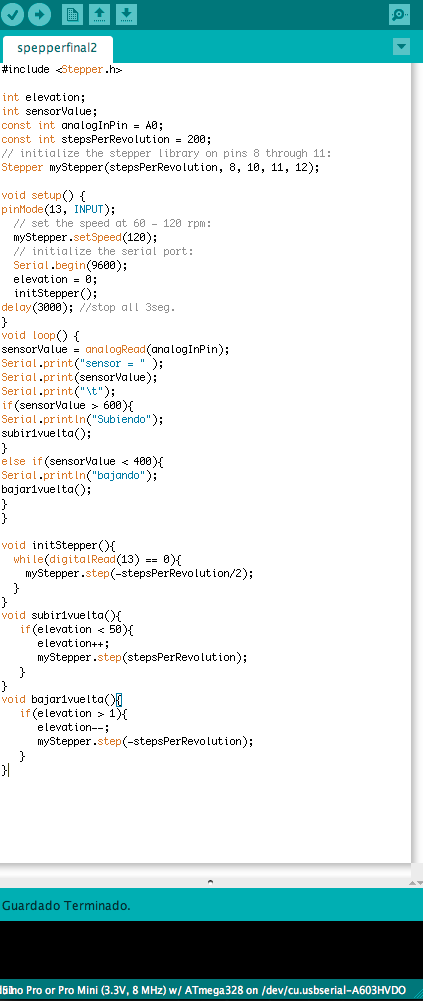423x1001 pixels.
Task: Click the 'elevation--;' line
Action: pyautogui.click(x=73, y=728)
